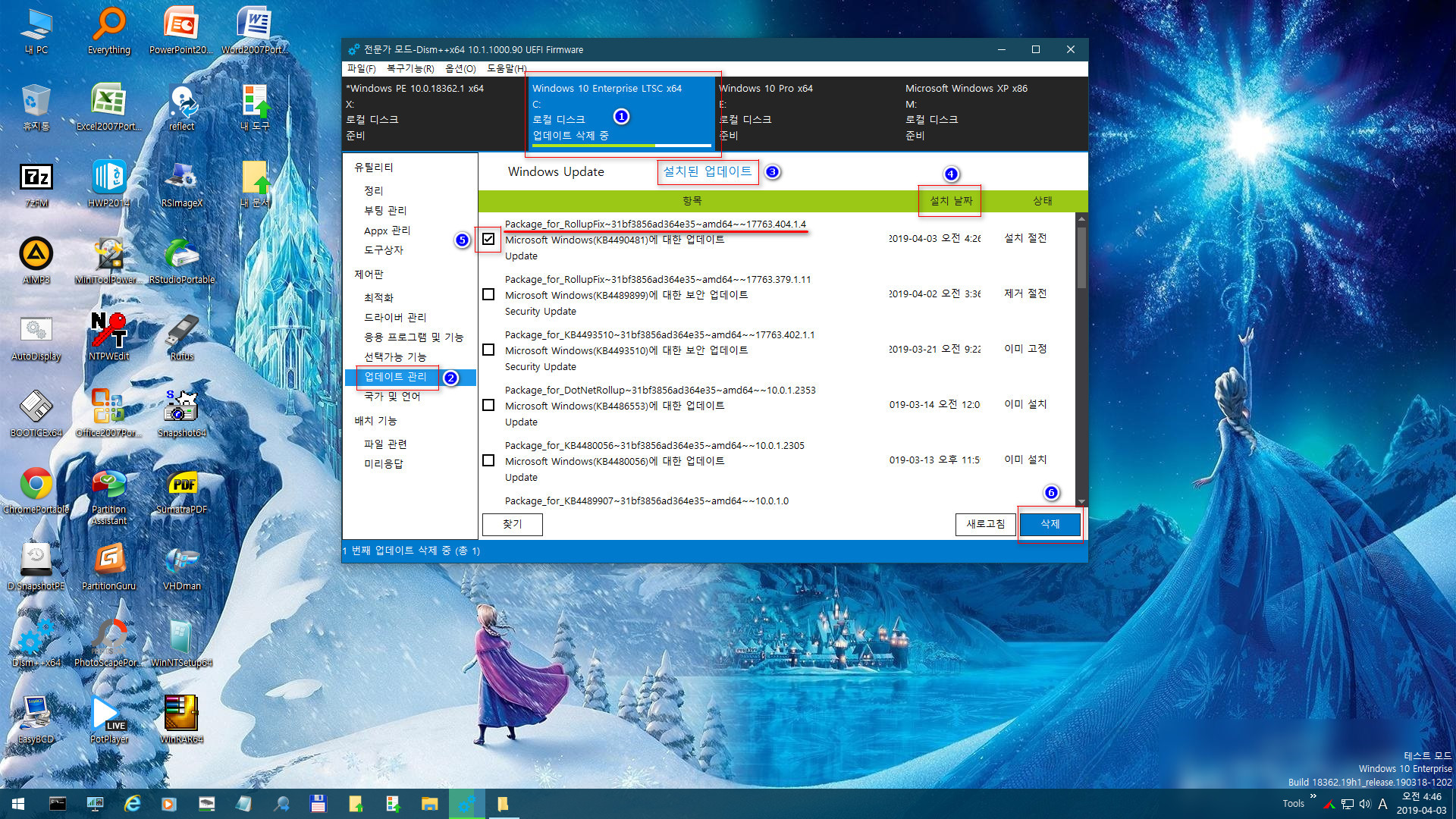The image size is (1456, 819).
Task: Open 최적화 in the sidebar
Action: (x=378, y=298)
